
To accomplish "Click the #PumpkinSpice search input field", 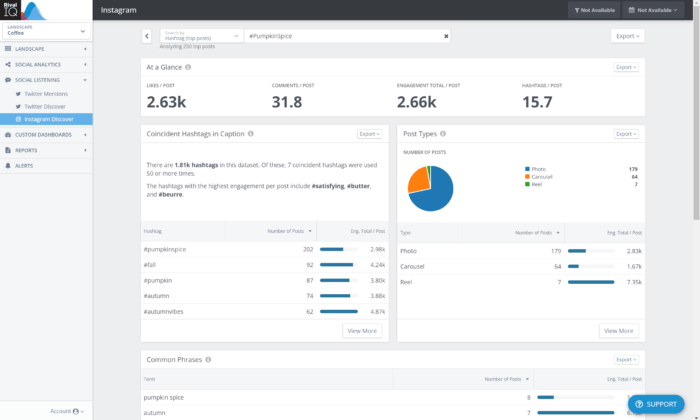I will tap(340, 36).
